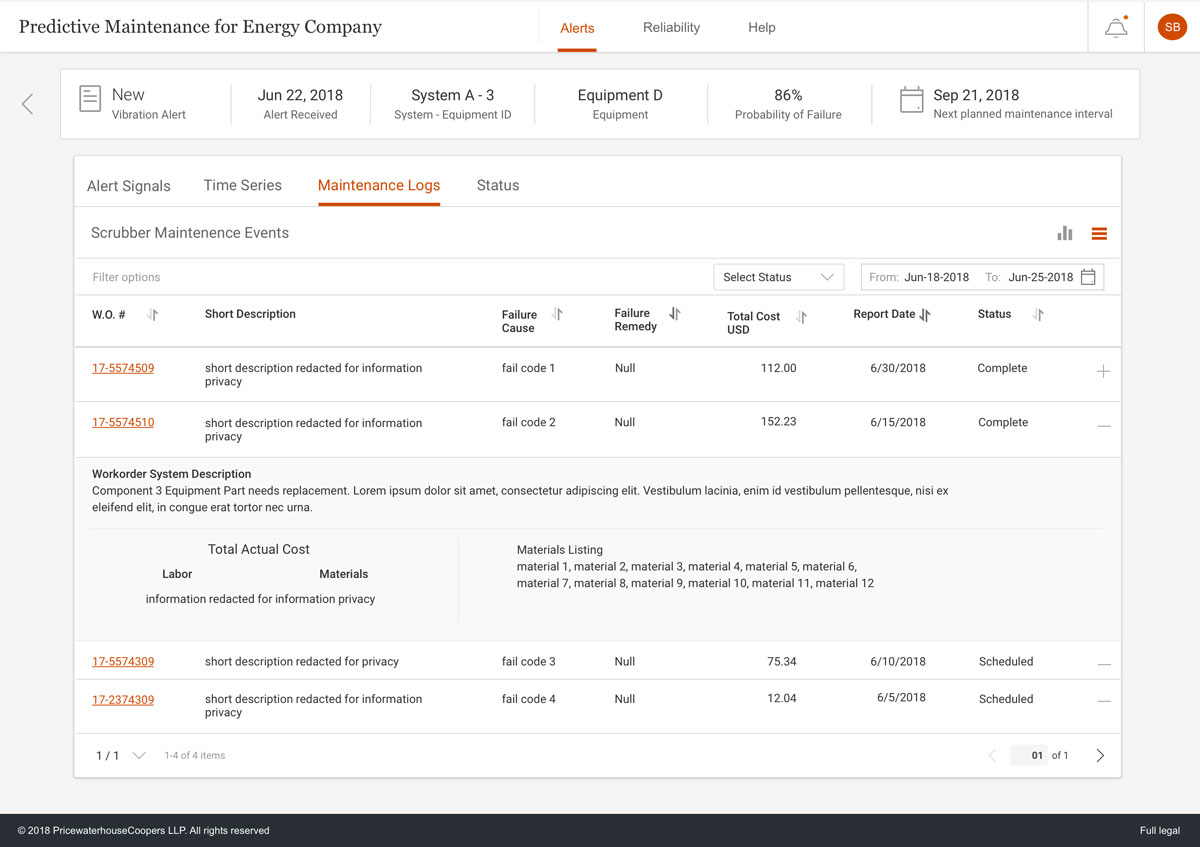Open work order link 17-5574509
This screenshot has height=847, width=1200.
pos(123,368)
